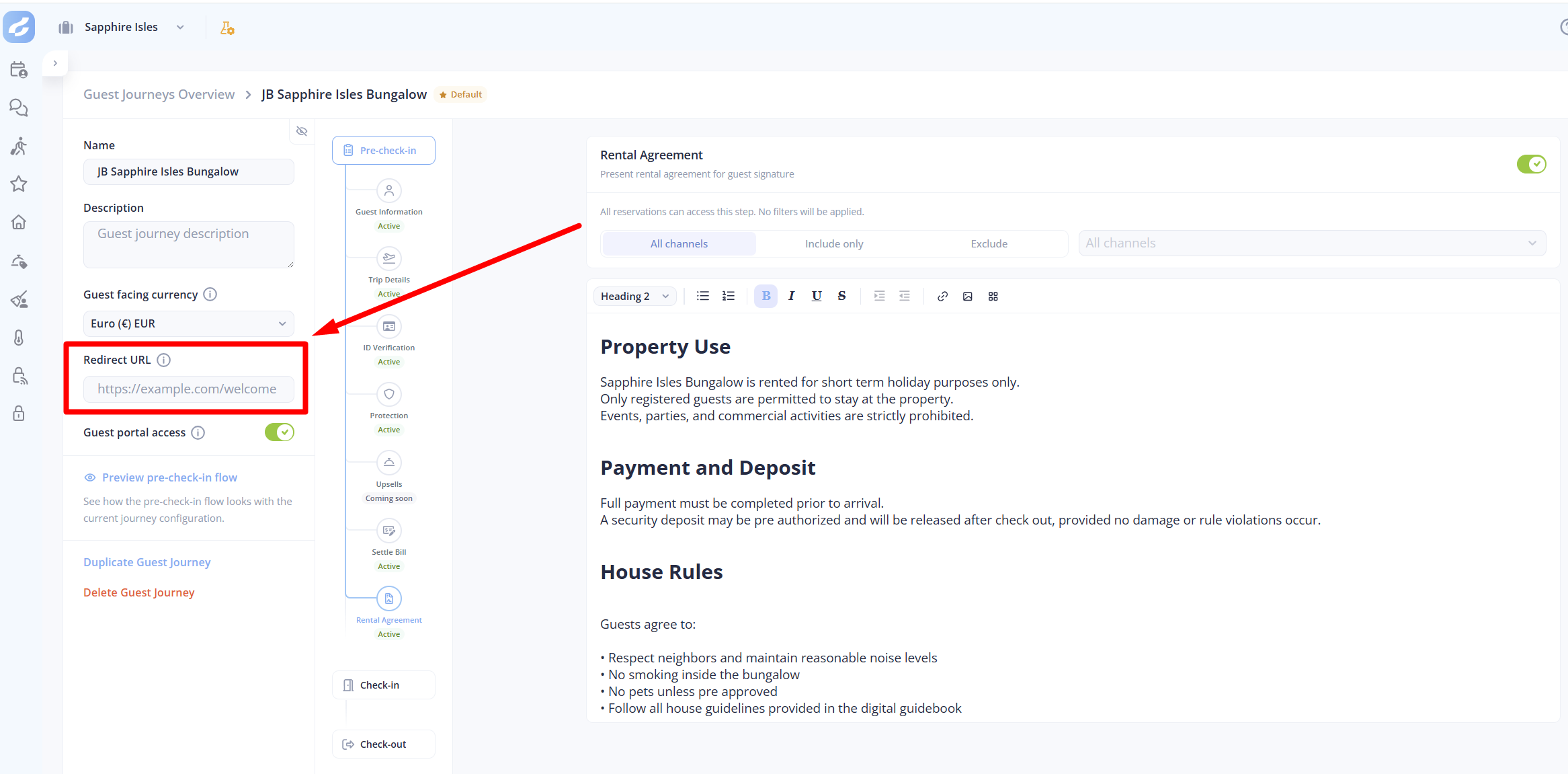Select the Protection shield step icon
Image resolution: width=1568 pixels, height=774 pixels.
tap(389, 394)
